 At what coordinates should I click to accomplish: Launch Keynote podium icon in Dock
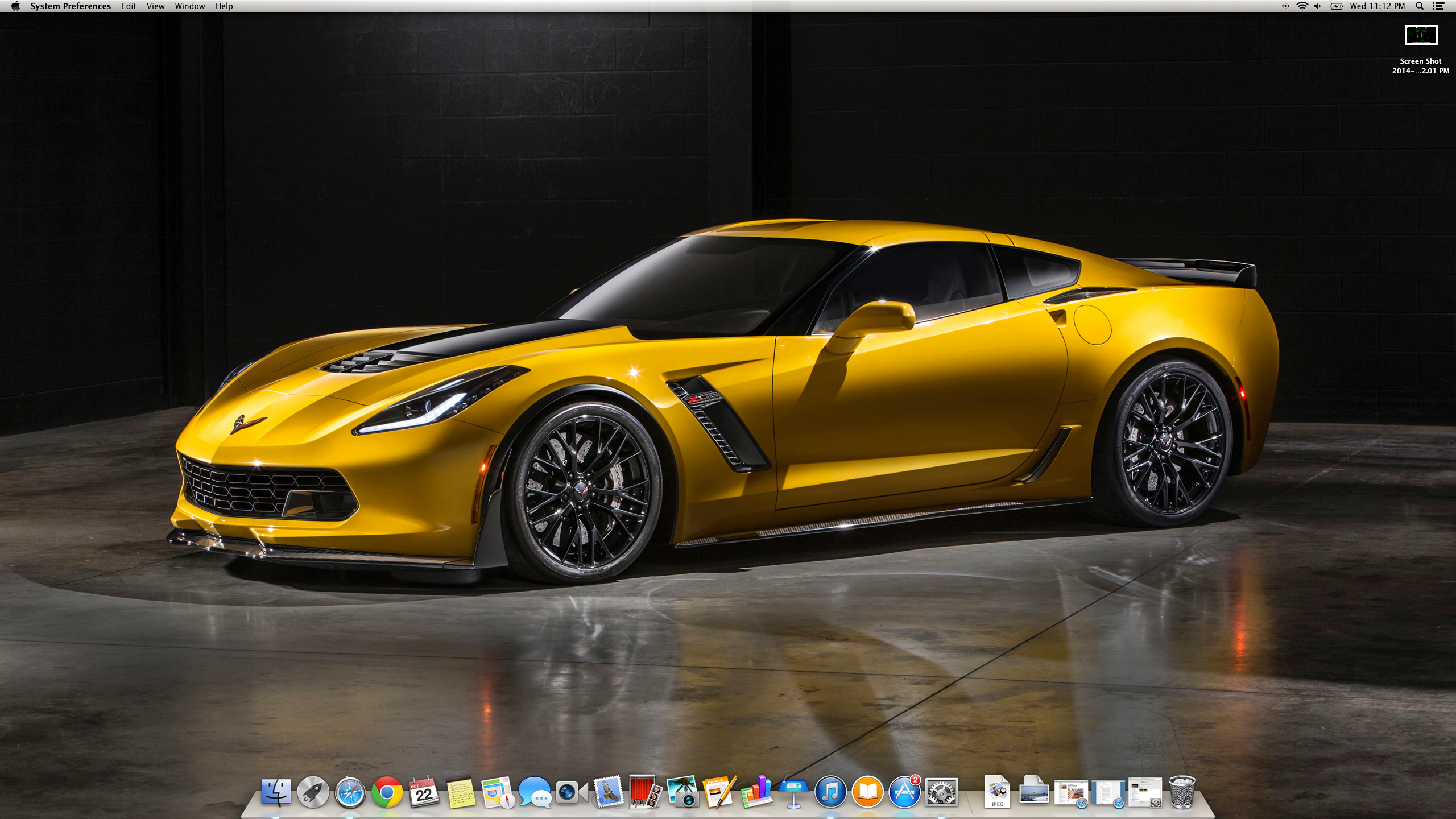(793, 792)
